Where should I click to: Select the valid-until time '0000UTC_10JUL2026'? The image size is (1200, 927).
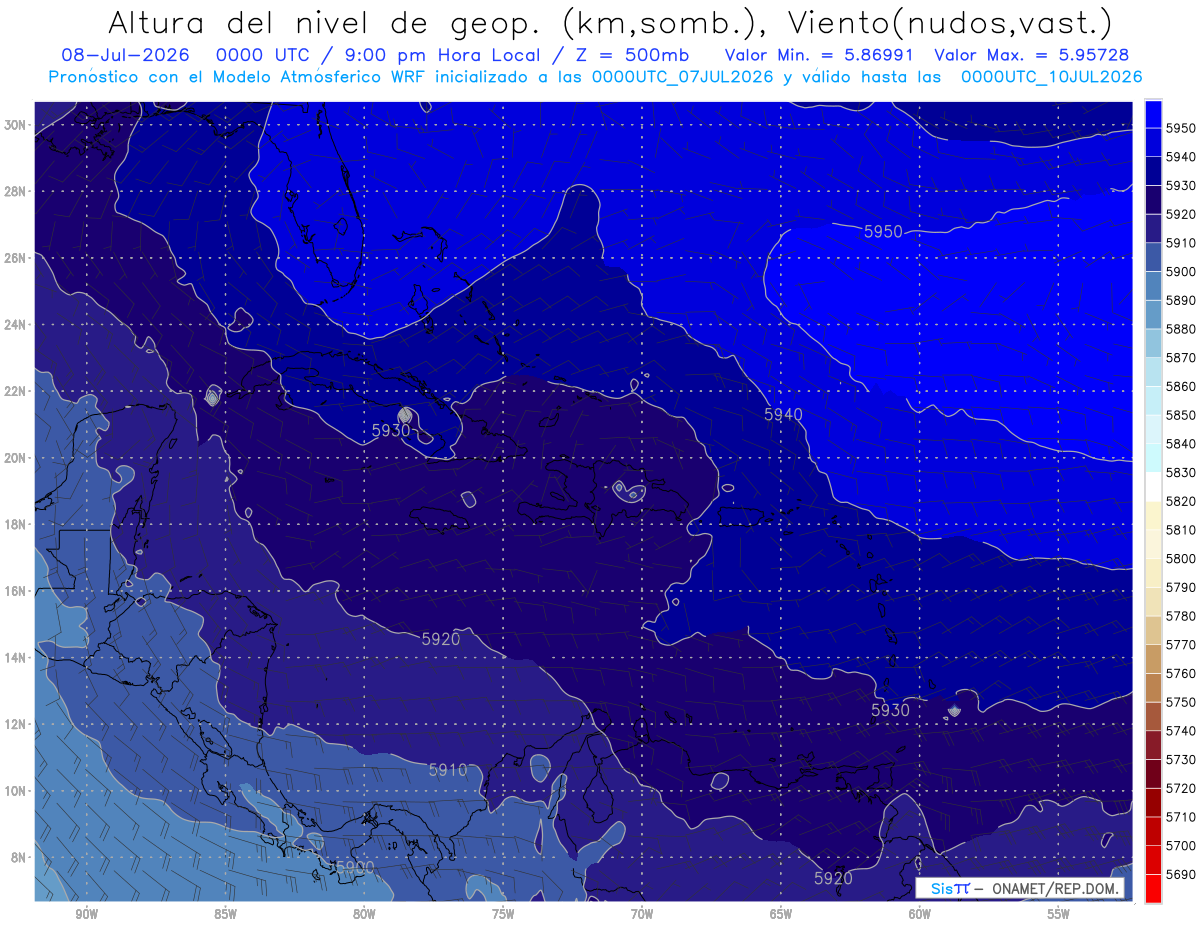1051,76
